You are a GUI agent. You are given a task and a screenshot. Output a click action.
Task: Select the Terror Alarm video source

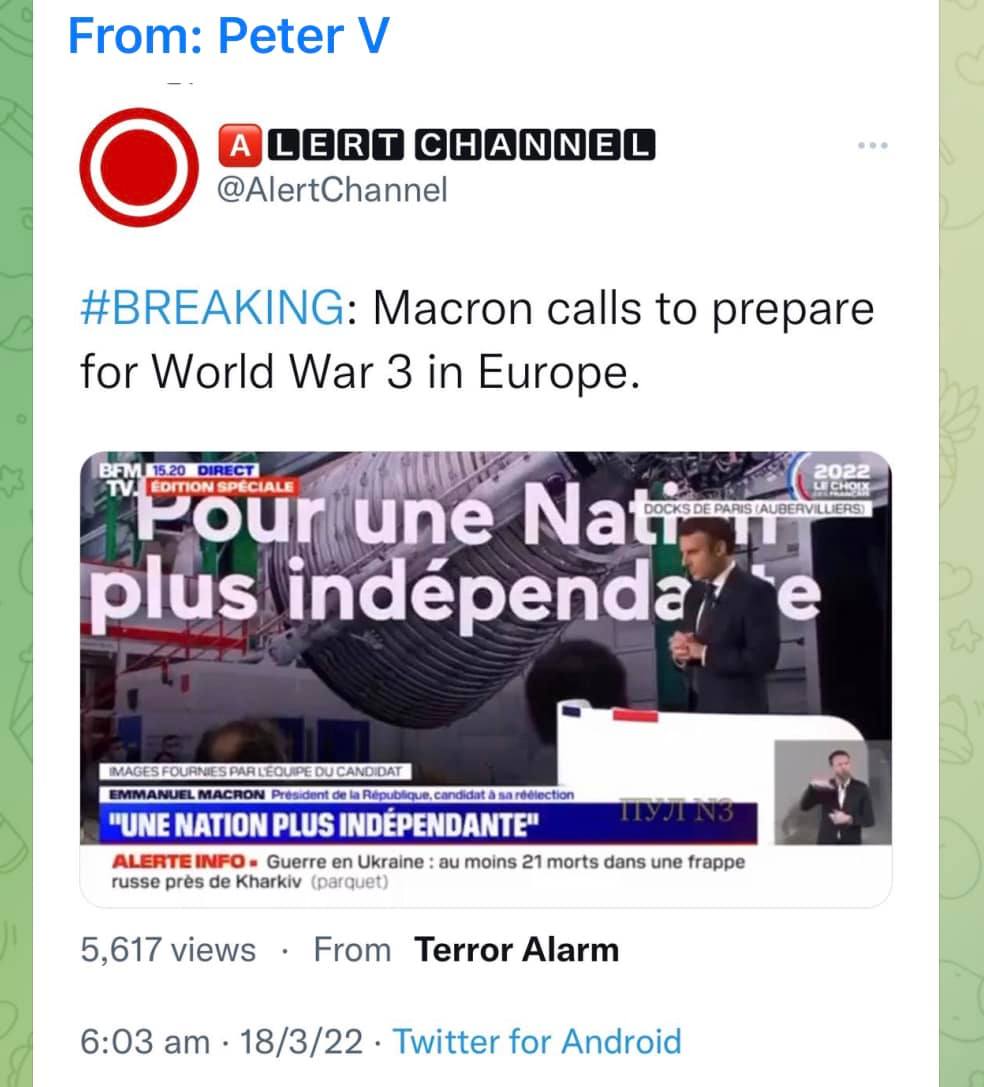516,950
